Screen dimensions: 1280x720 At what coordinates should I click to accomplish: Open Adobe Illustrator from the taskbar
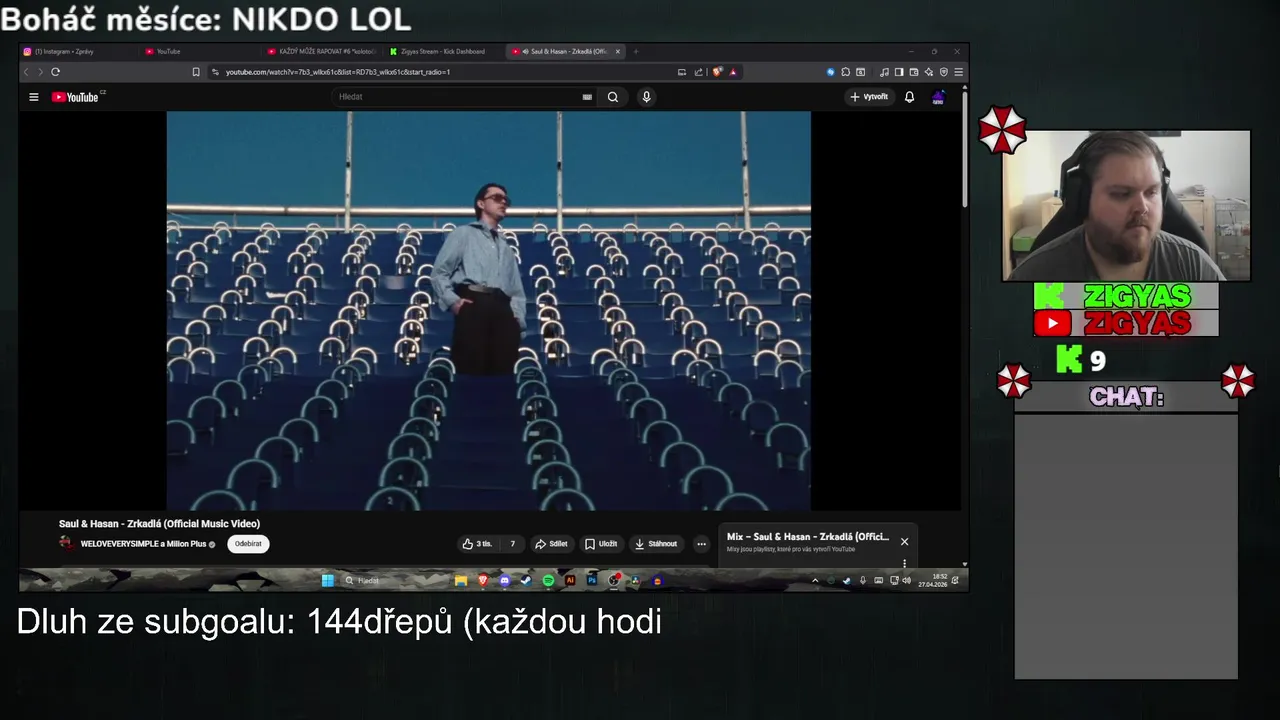[x=570, y=580]
